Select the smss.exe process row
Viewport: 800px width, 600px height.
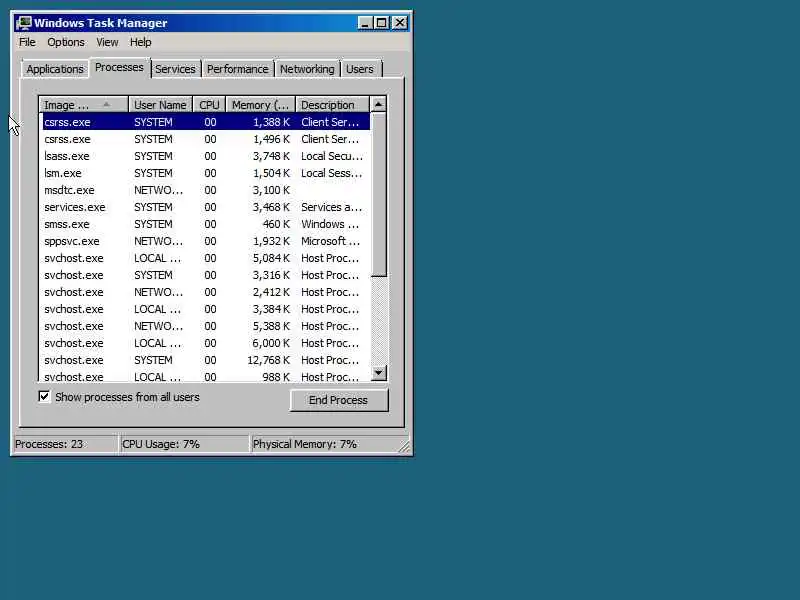pyautogui.click(x=206, y=224)
